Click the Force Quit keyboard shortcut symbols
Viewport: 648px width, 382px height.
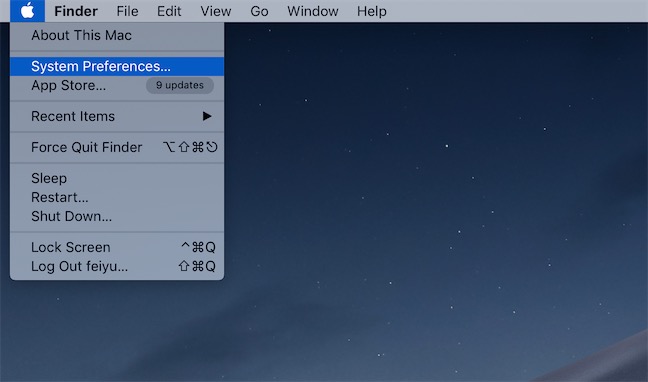point(190,147)
